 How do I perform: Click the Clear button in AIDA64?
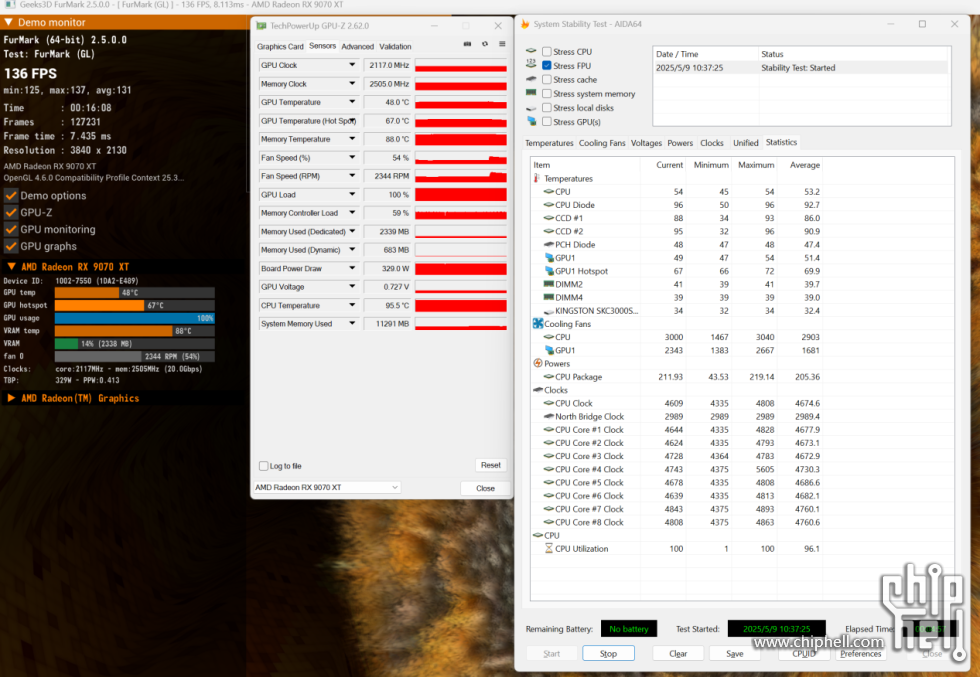point(678,653)
